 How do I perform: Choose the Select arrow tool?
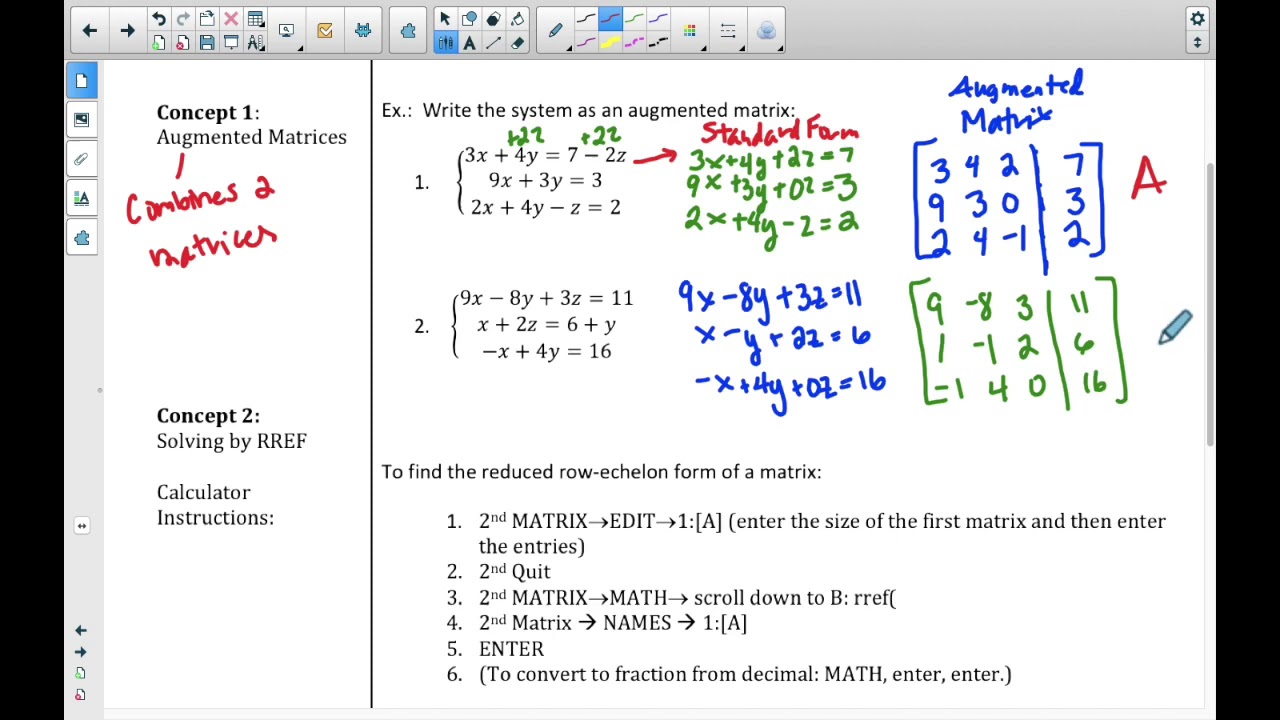[445, 19]
